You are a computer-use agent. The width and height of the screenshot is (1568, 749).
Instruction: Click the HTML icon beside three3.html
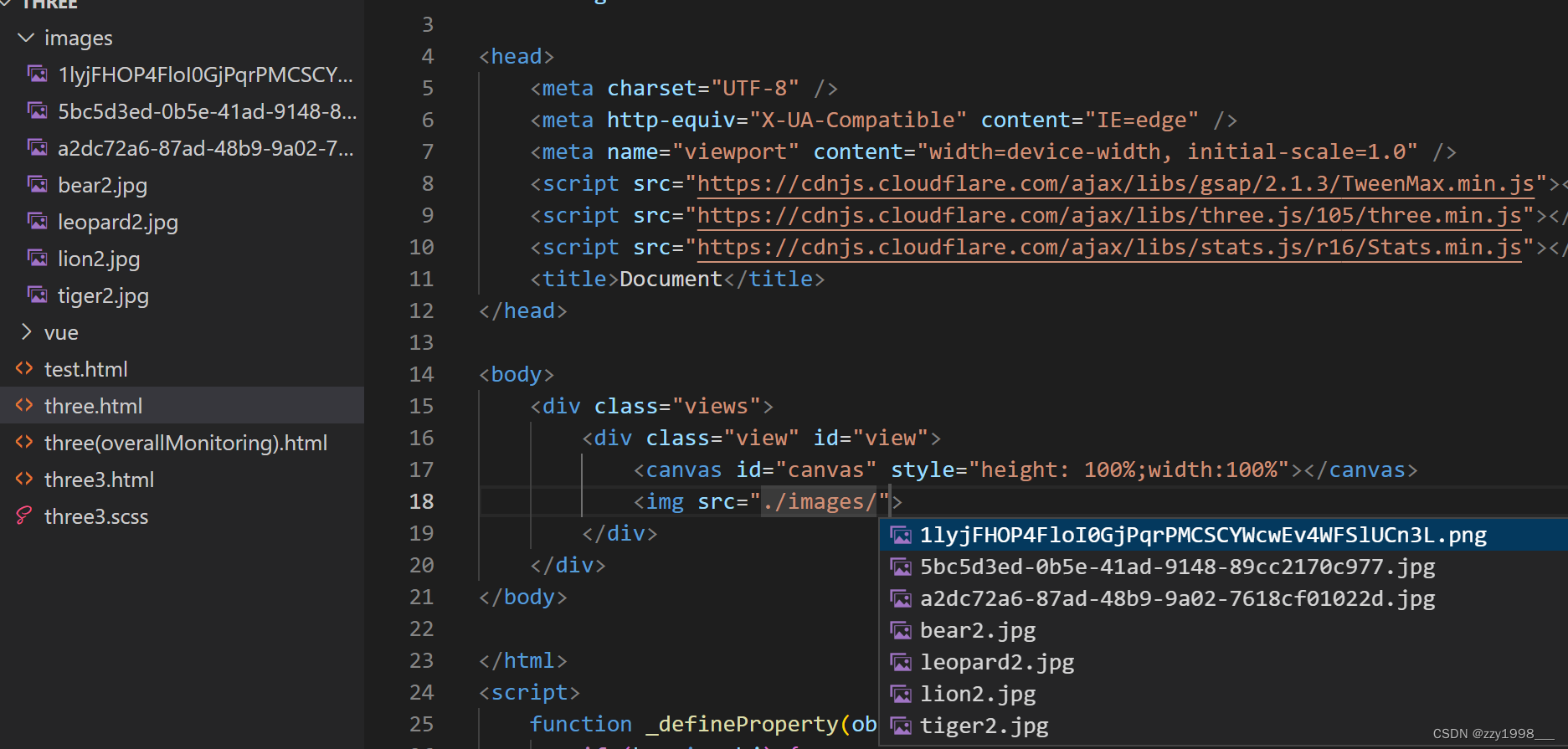[24, 480]
